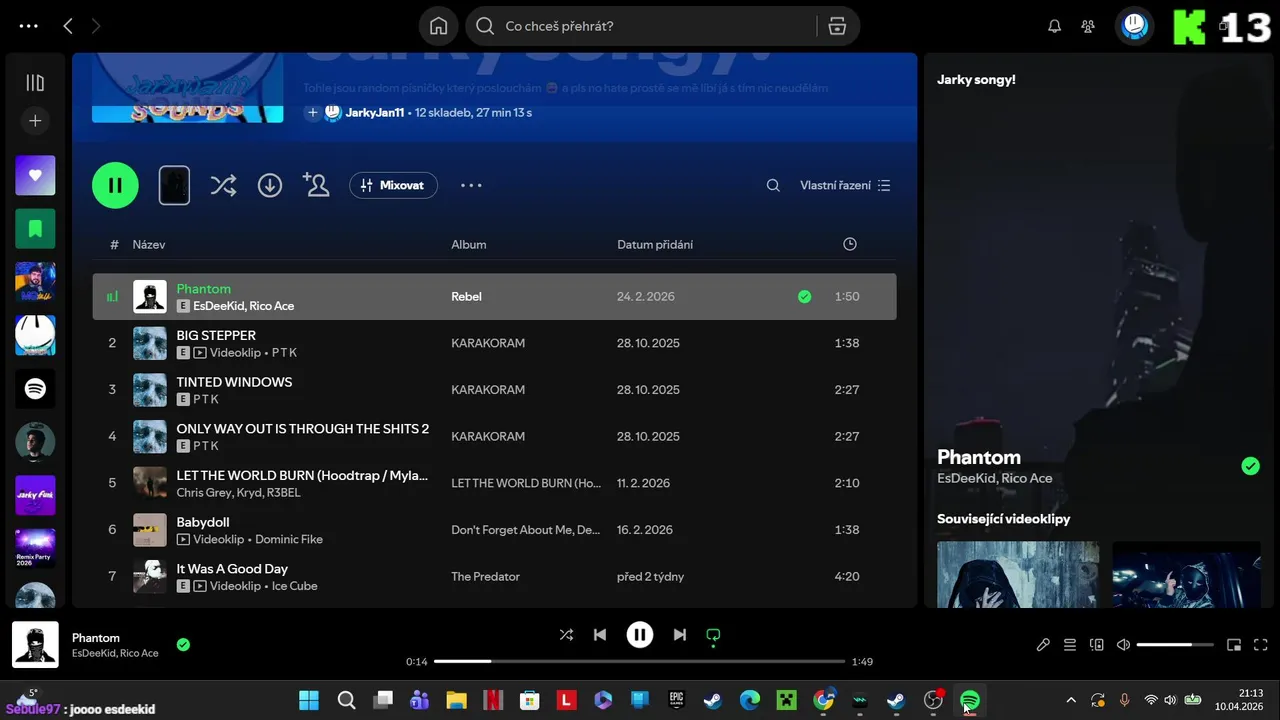Select the Babydoll track

(494, 529)
